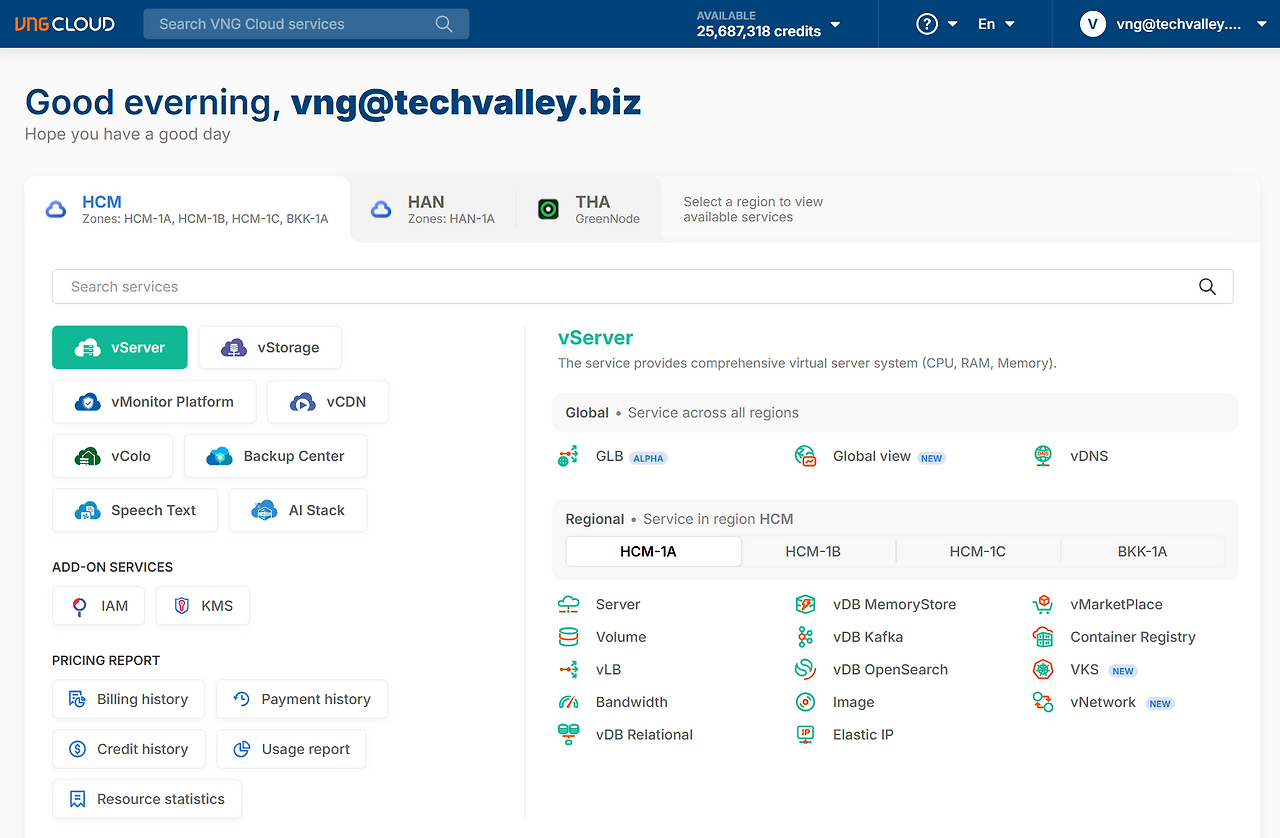
Task: Click the GLB service icon
Action: 568,457
